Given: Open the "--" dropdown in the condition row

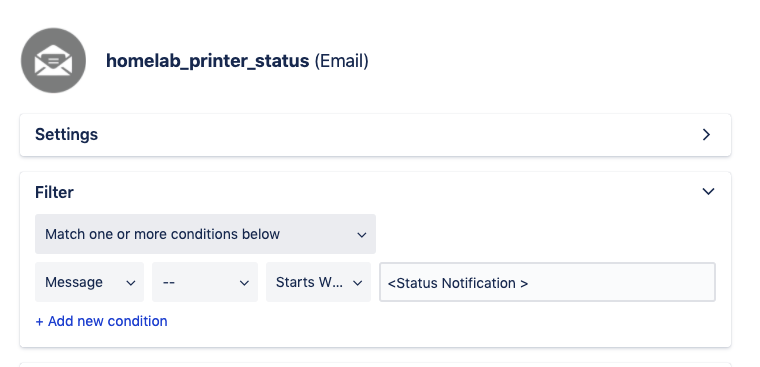Looking at the screenshot, I should pos(205,282).
